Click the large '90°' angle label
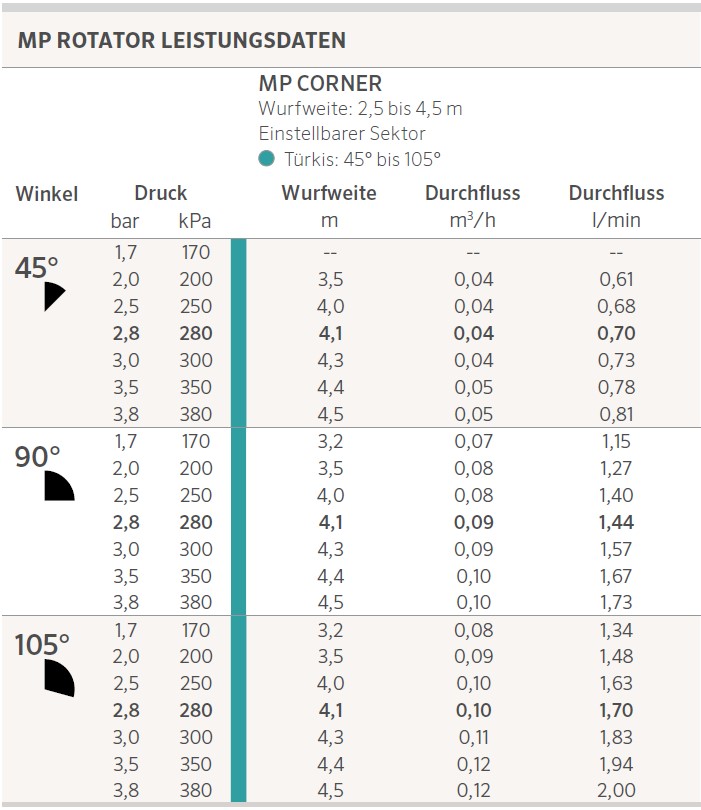 [x=38, y=457]
